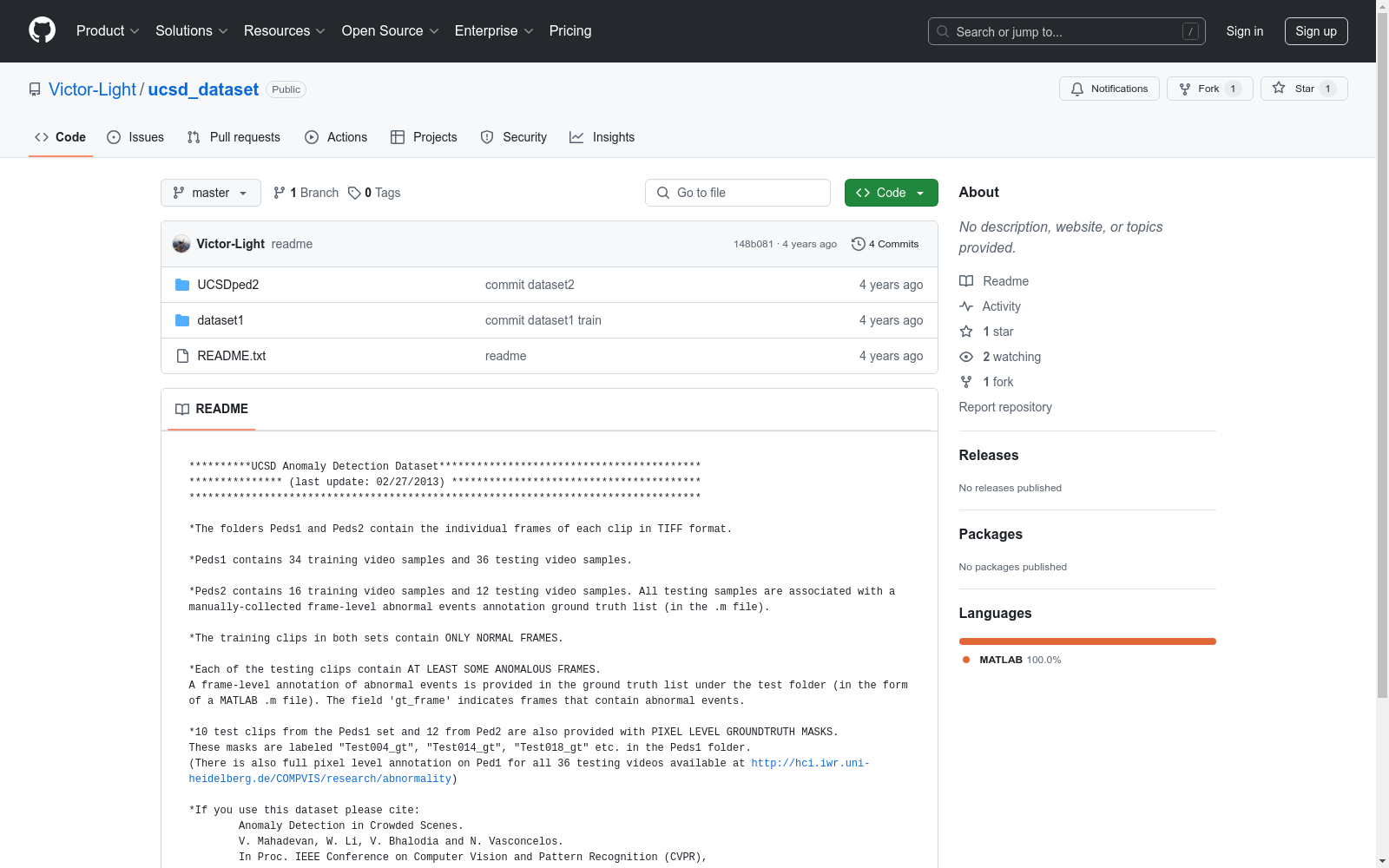Screen dimensions: 1389x868
Task: Click the GitHub logo icon
Action: point(42,30)
